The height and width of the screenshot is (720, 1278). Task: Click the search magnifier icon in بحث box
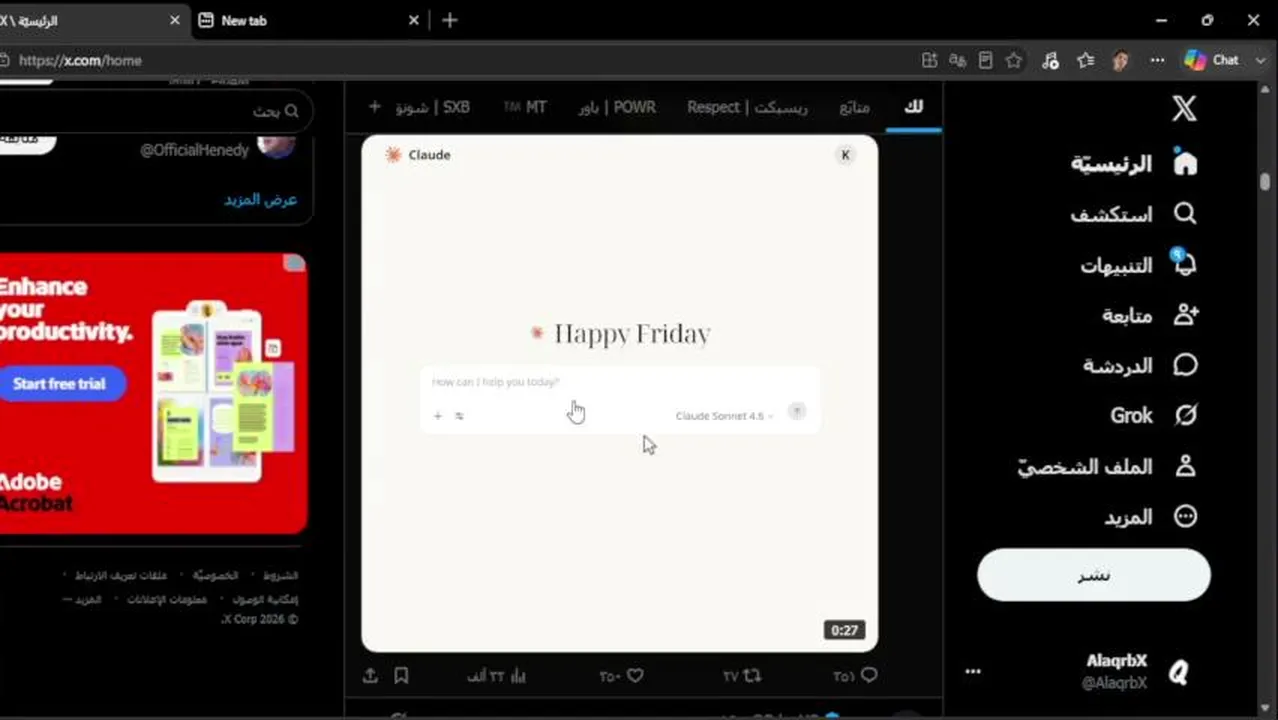pos(292,111)
